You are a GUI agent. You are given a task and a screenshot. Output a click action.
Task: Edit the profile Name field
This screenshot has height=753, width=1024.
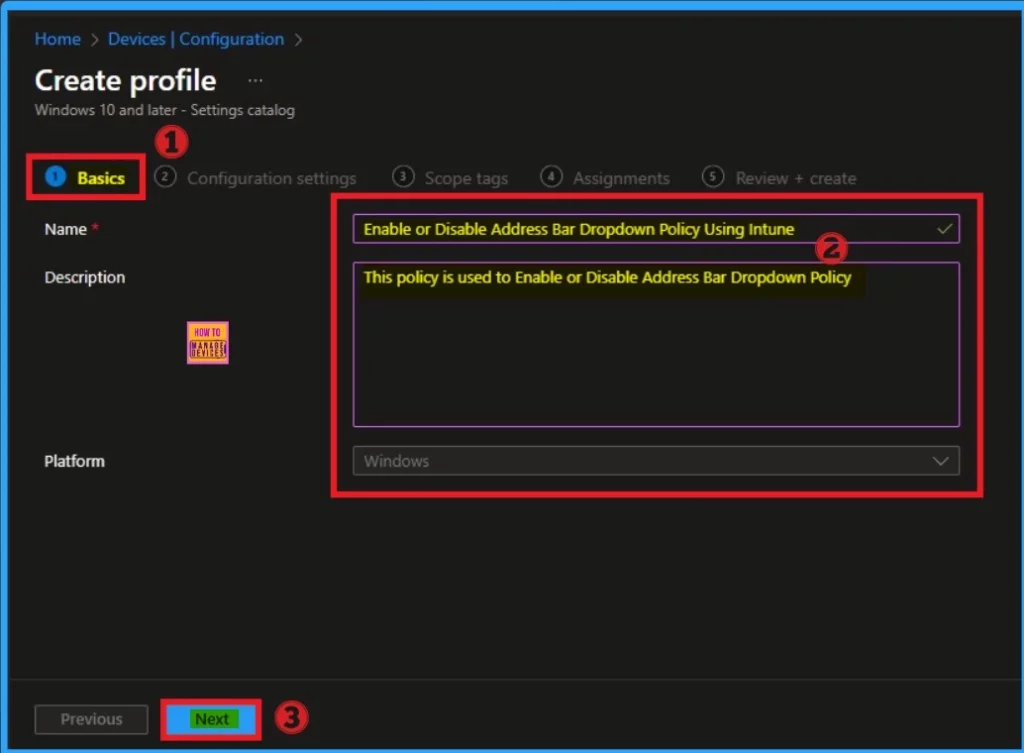pos(656,229)
